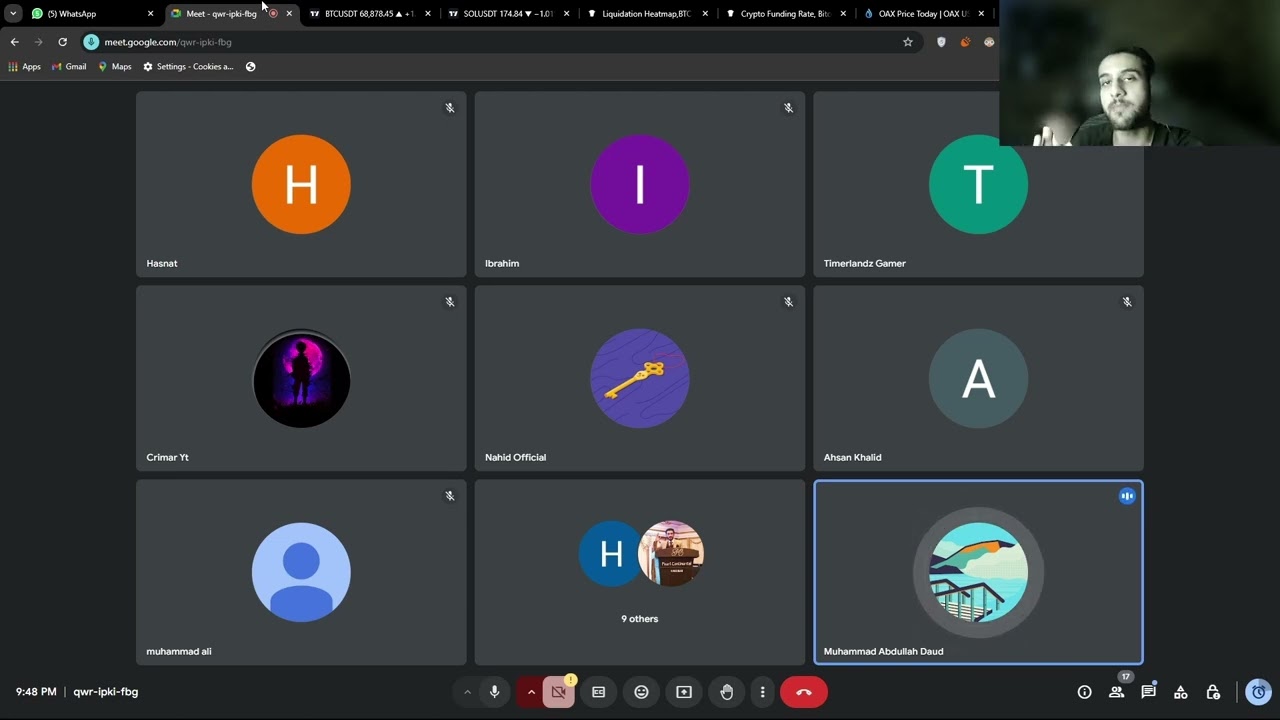
Task: Switch to the WhatsApp browser tab
Action: (80, 14)
